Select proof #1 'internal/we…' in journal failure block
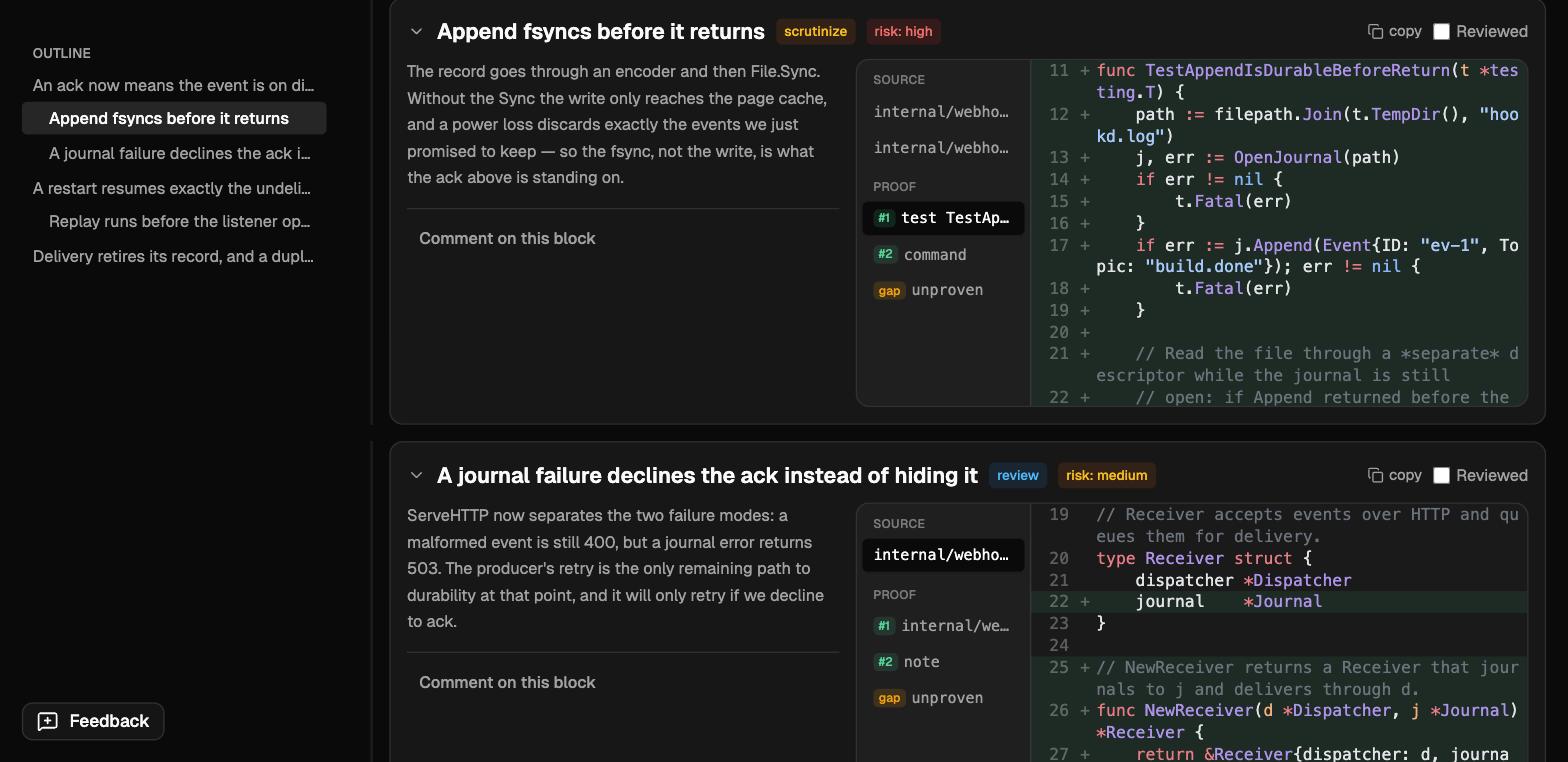The width and height of the screenshot is (1568, 762). pyautogui.click(x=942, y=626)
